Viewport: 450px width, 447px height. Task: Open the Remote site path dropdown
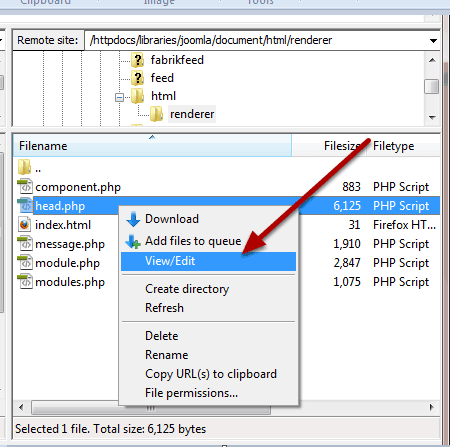[x=433, y=41]
